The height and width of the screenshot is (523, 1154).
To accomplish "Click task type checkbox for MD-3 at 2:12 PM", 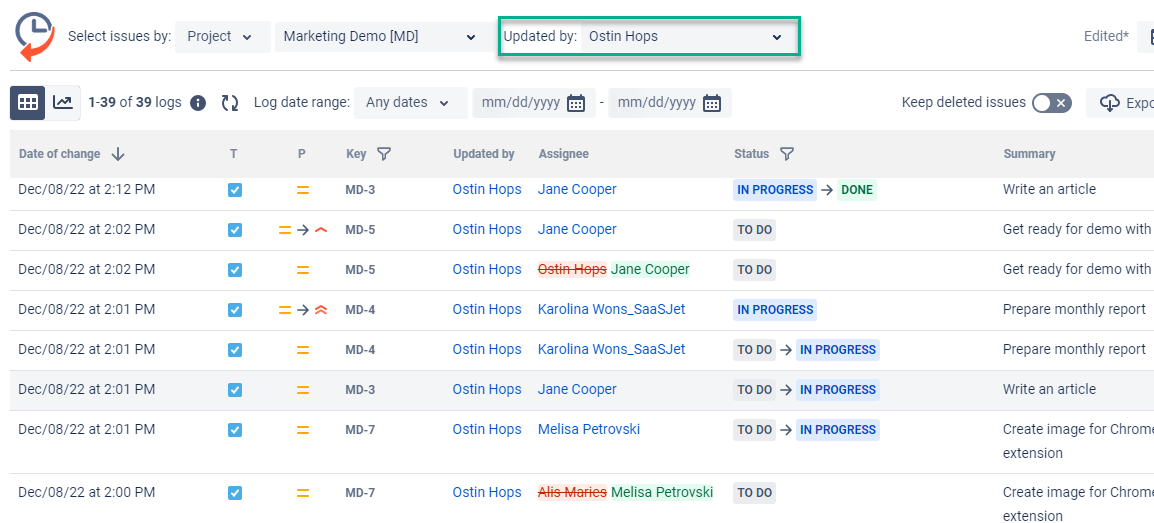I will tap(235, 190).
